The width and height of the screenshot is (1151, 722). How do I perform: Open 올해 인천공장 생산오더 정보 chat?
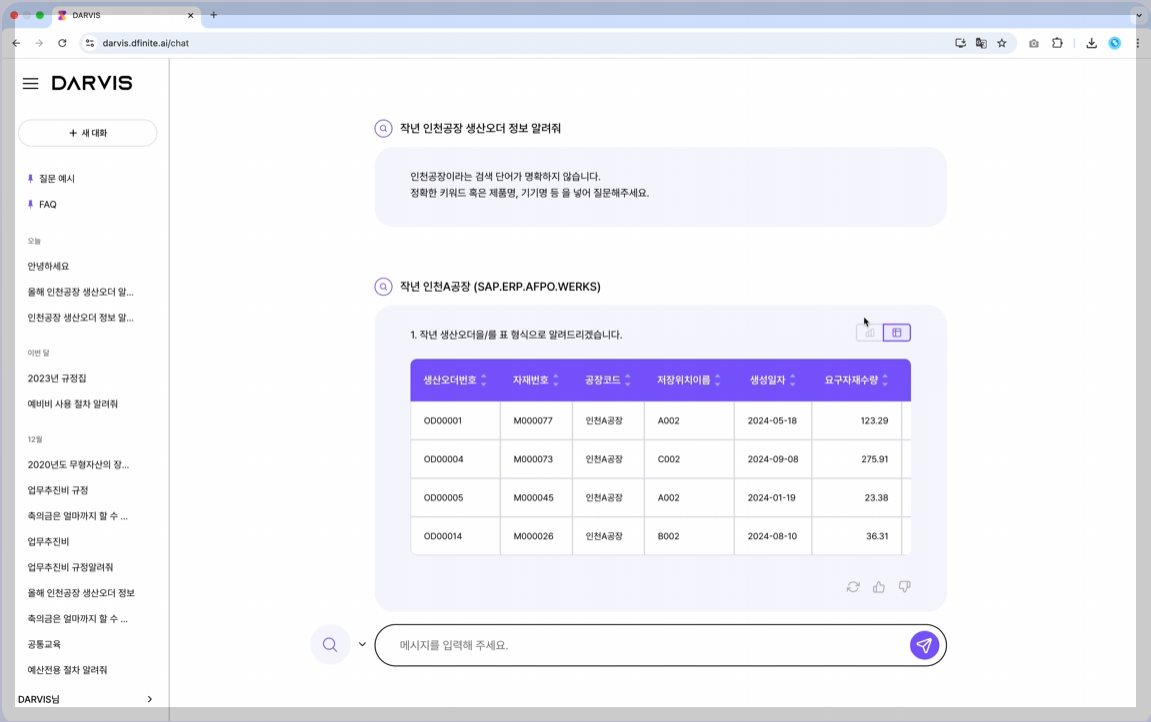pyautogui.click(x=81, y=593)
